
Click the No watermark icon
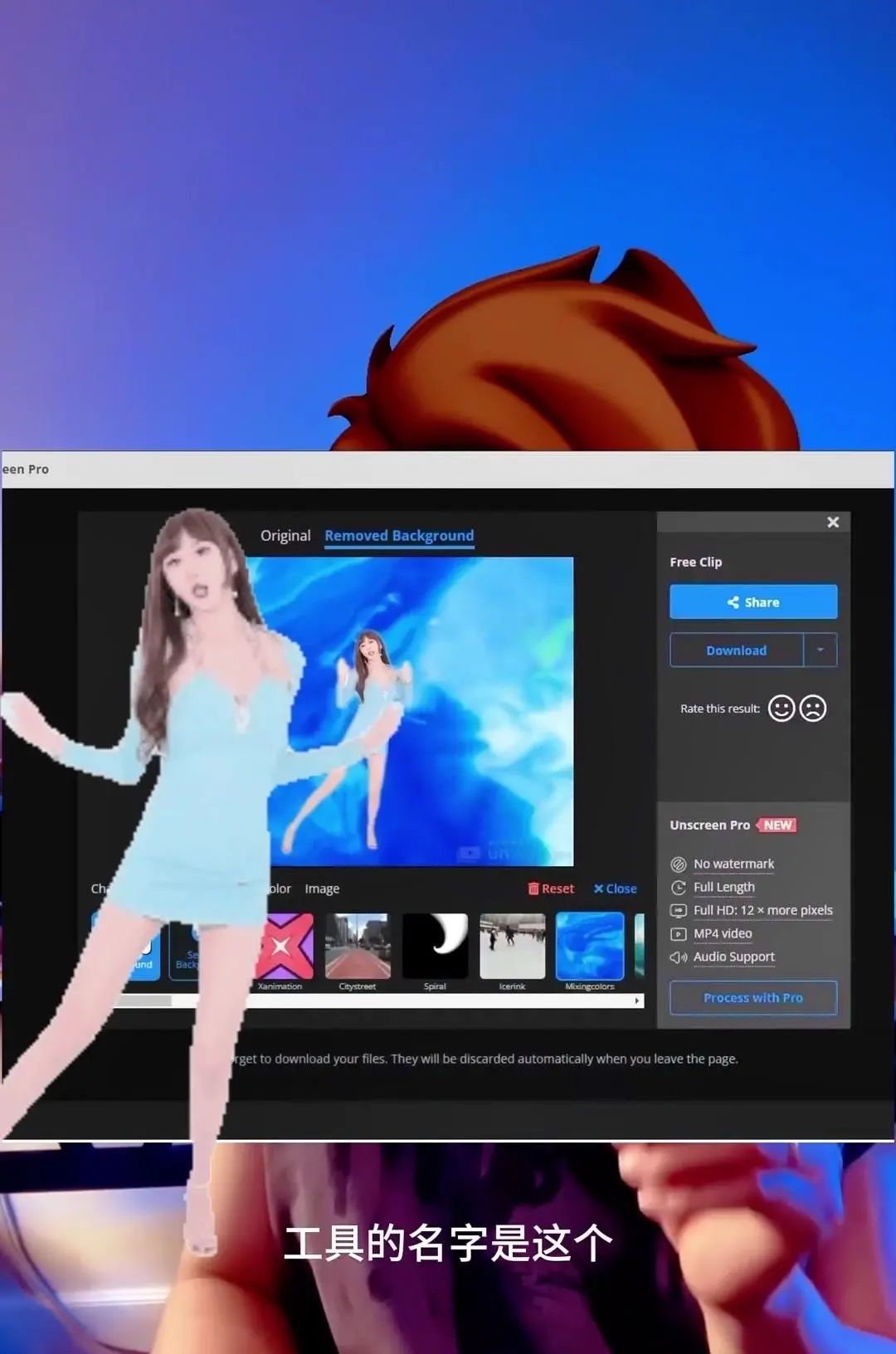pos(678,865)
